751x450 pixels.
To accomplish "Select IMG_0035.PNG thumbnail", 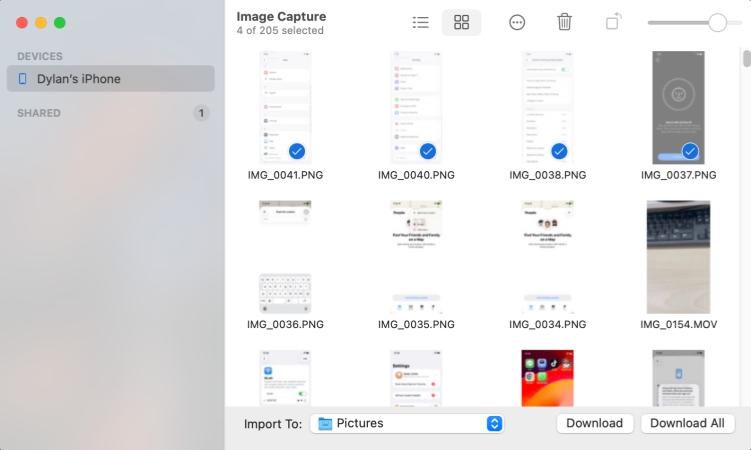I will point(416,257).
